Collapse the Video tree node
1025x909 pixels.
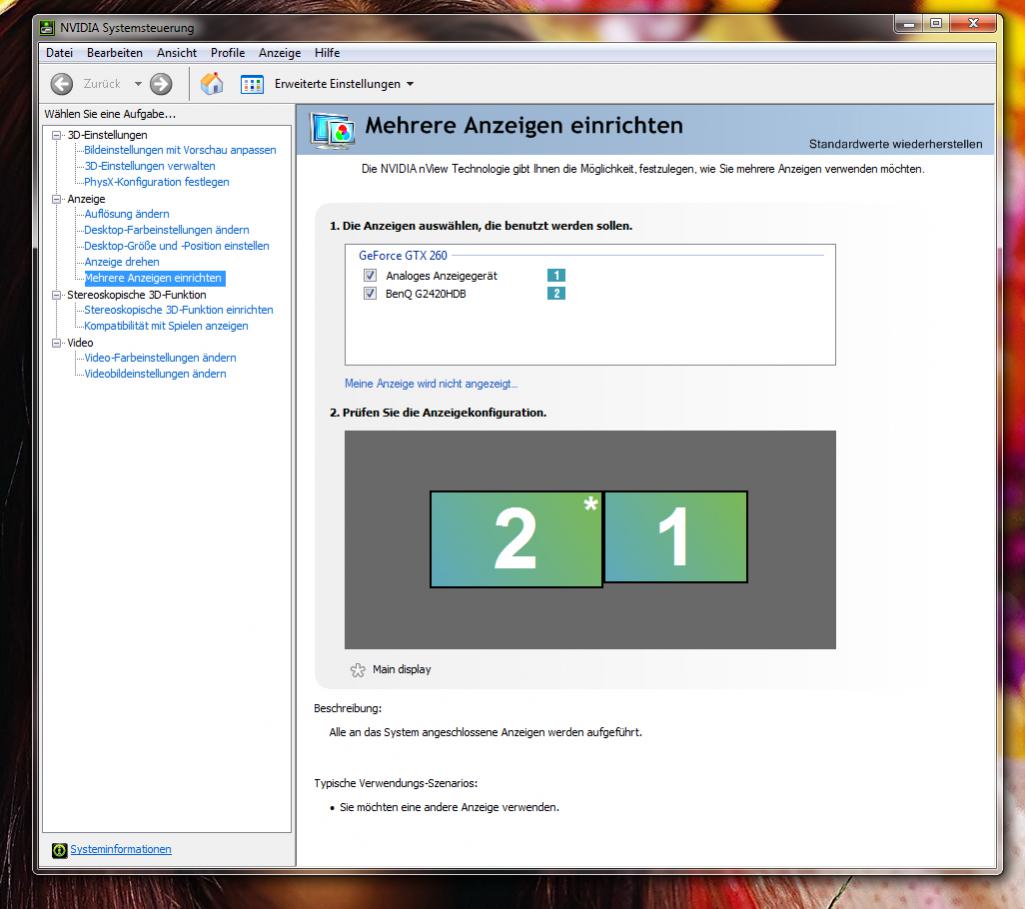tap(57, 343)
